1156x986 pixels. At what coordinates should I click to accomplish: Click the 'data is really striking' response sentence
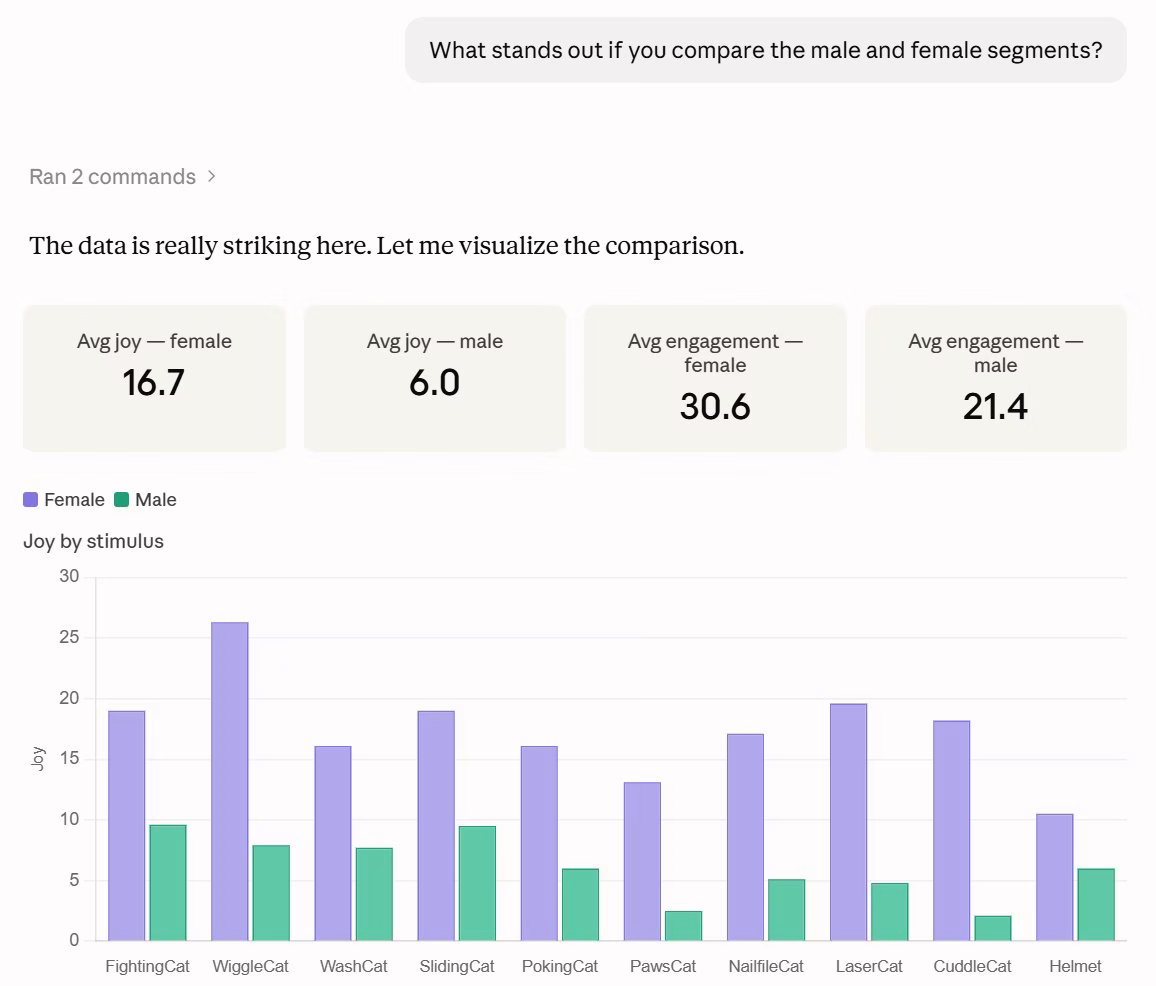pos(387,246)
